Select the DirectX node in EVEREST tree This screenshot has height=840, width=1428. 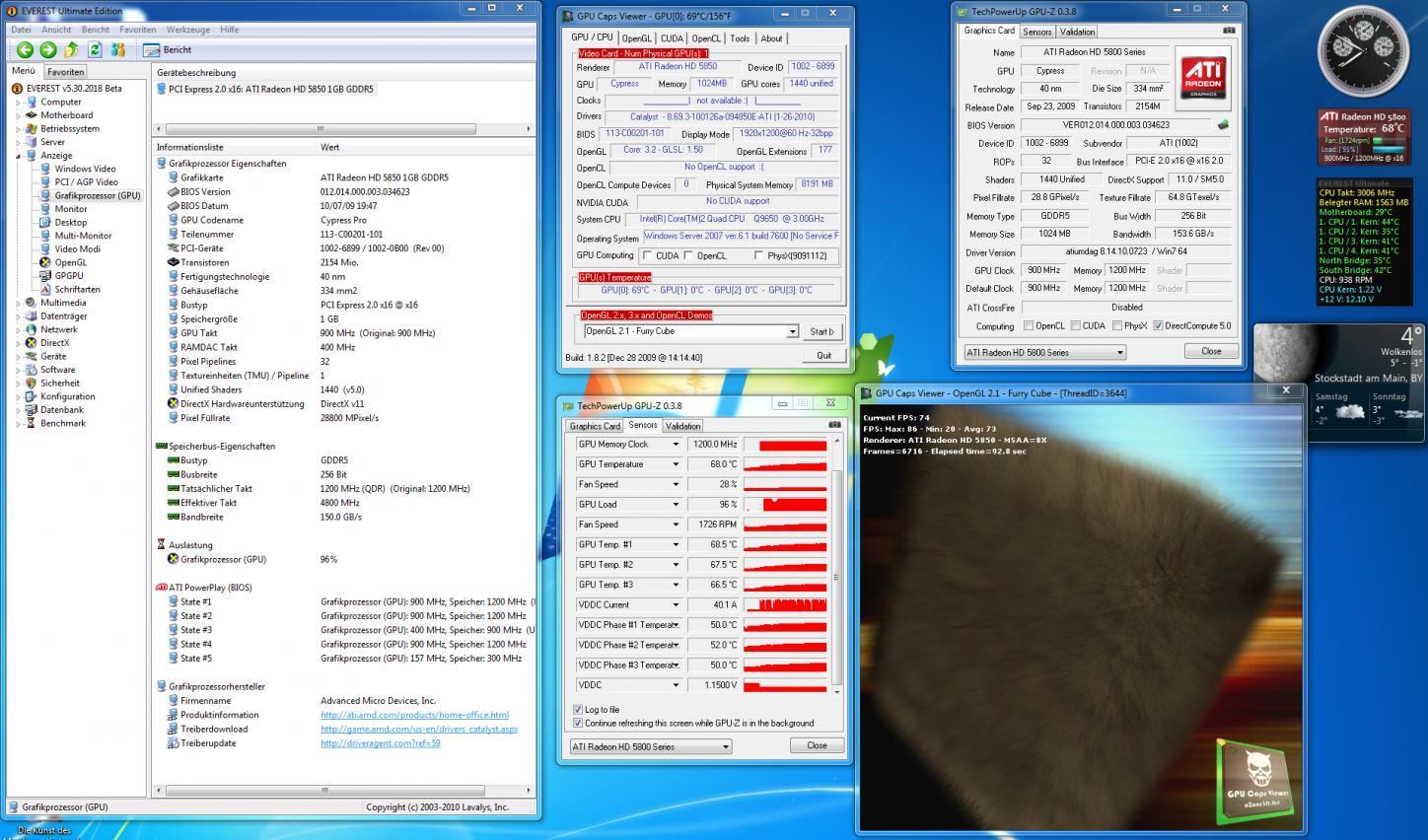[57, 343]
